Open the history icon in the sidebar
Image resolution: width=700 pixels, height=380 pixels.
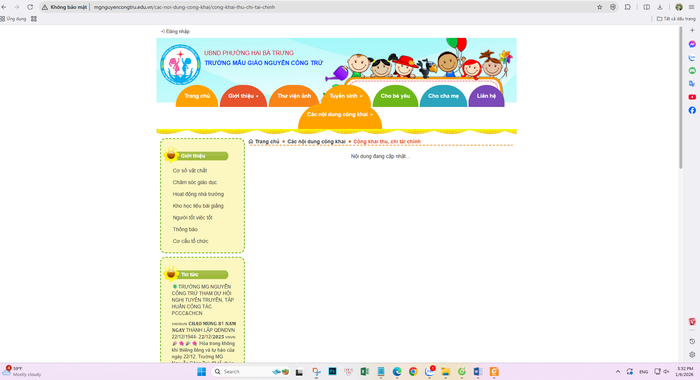(692, 341)
